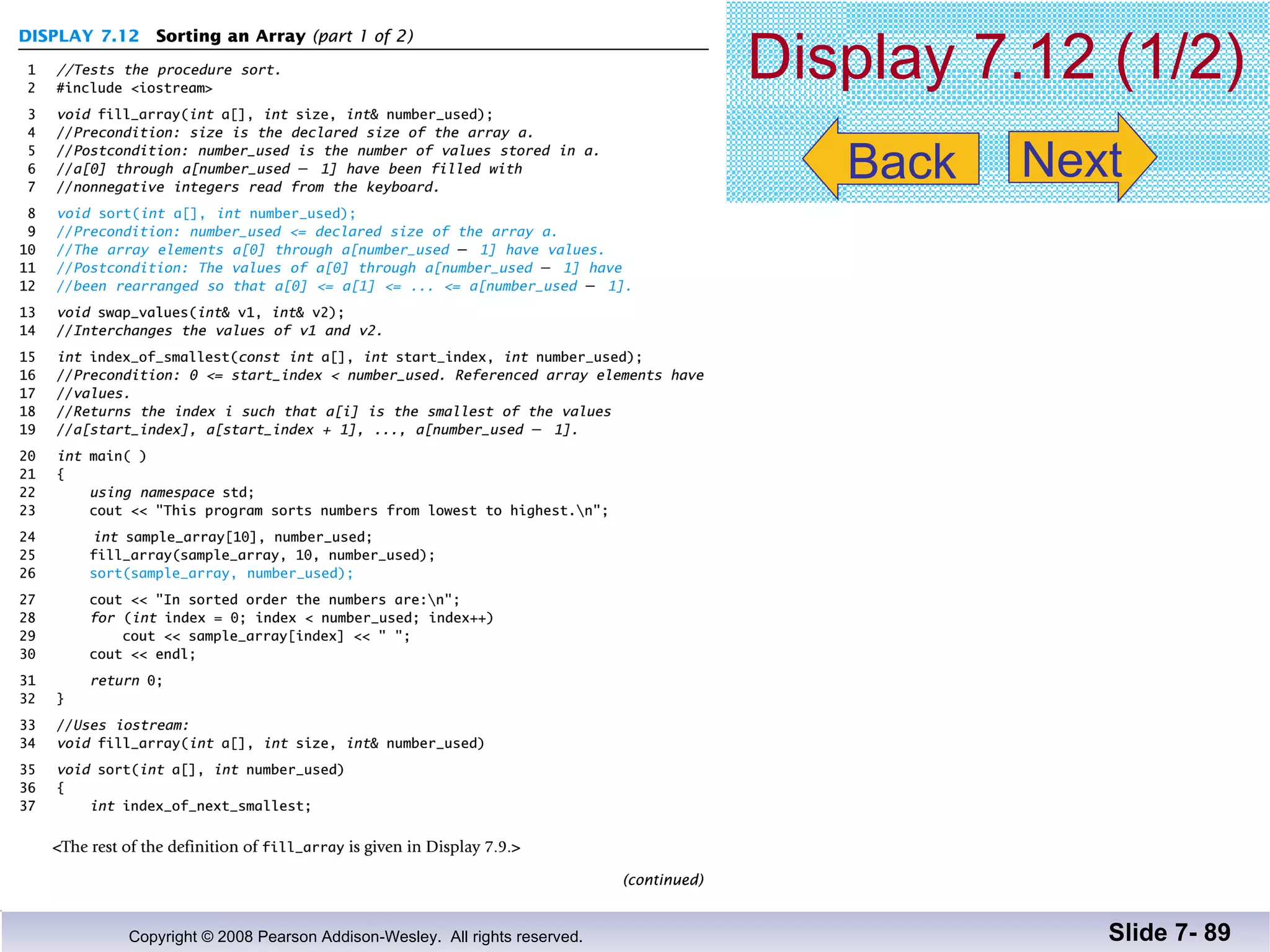
Task: Click the "cout << endl;" line
Action: tap(143, 654)
